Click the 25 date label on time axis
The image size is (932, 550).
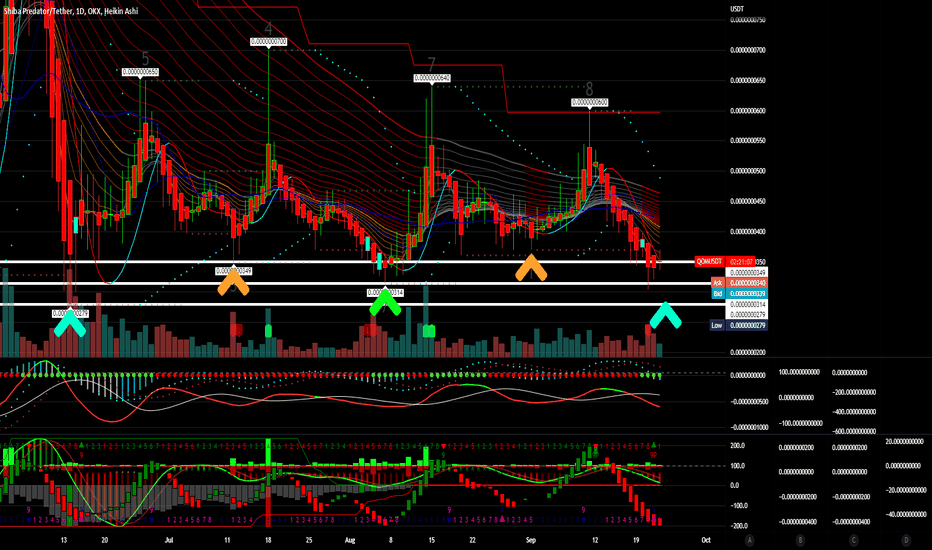click(308, 540)
